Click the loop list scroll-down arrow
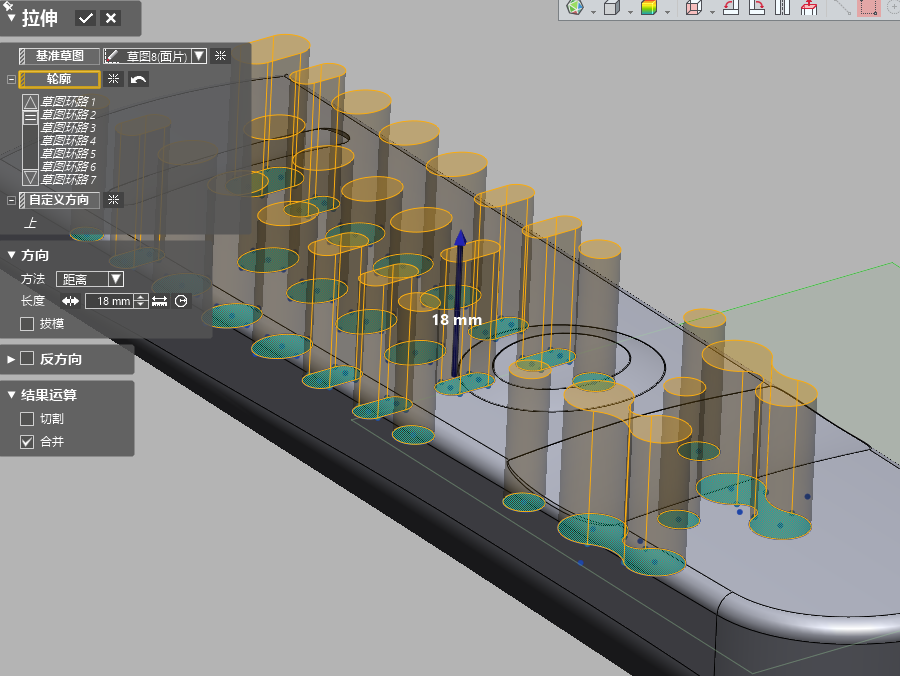Viewport: 900px width, 676px height. click(x=30, y=178)
